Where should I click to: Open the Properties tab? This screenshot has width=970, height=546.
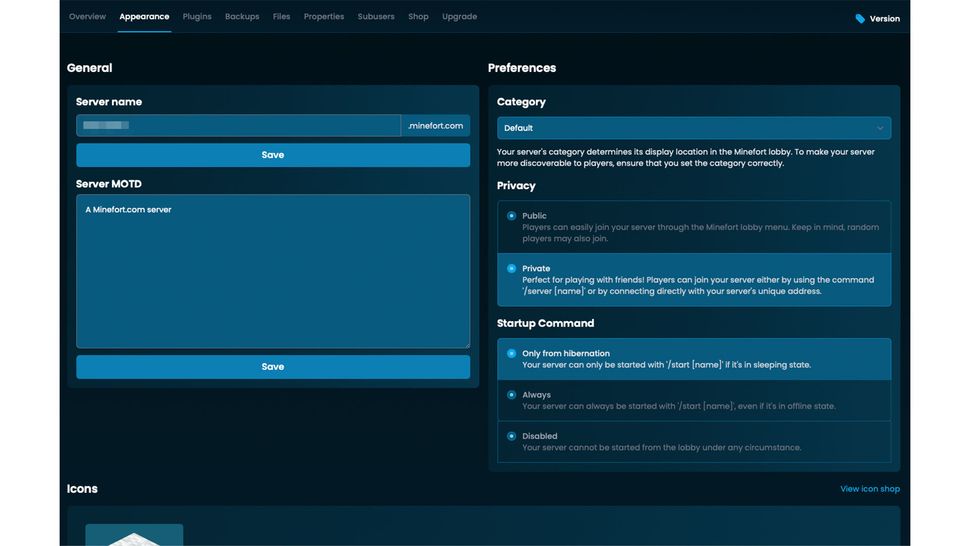pyautogui.click(x=324, y=17)
